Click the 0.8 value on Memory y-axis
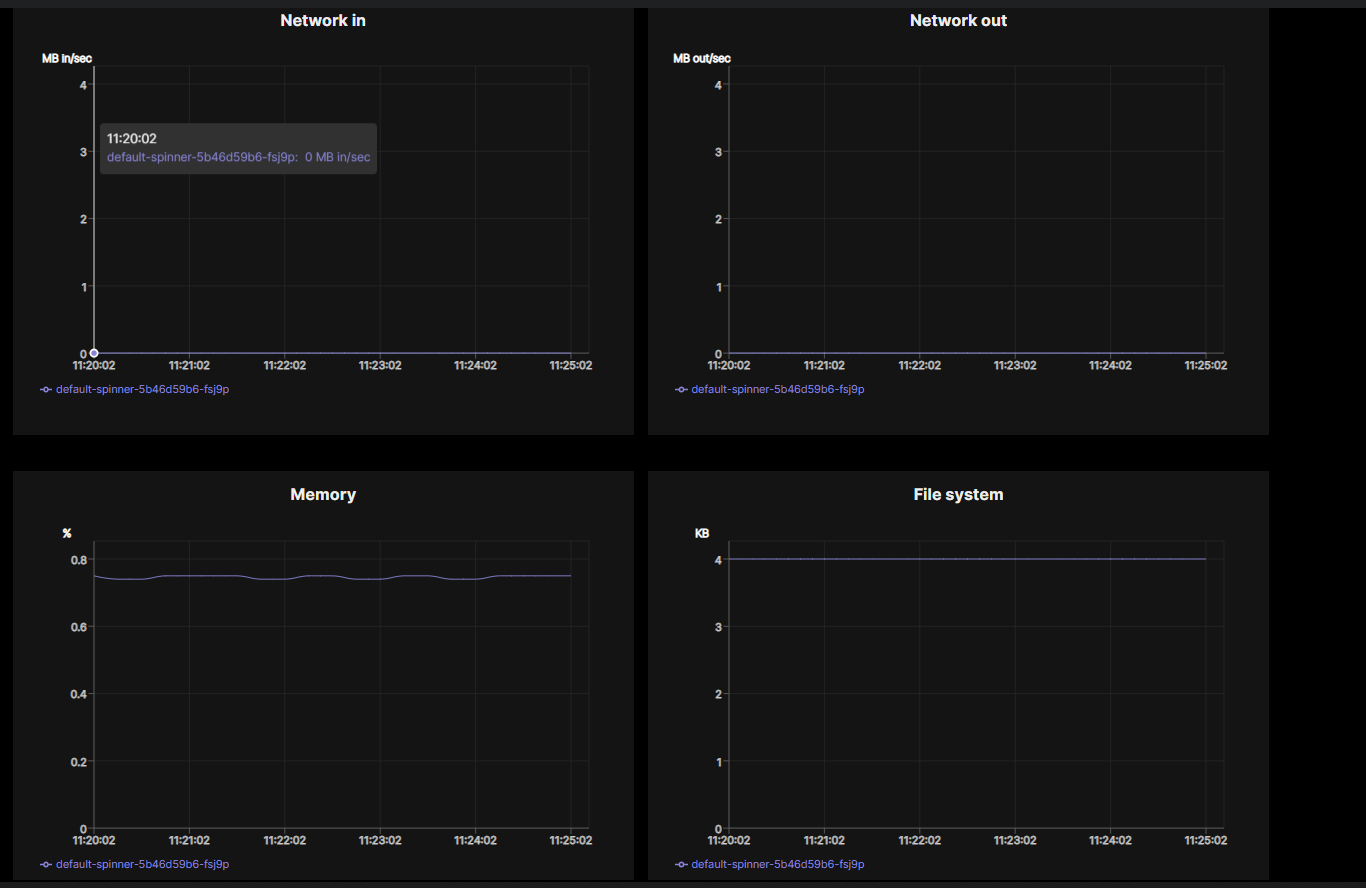Viewport: 1366px width, 888px height. pyautogui.click(x=78, y=559)
